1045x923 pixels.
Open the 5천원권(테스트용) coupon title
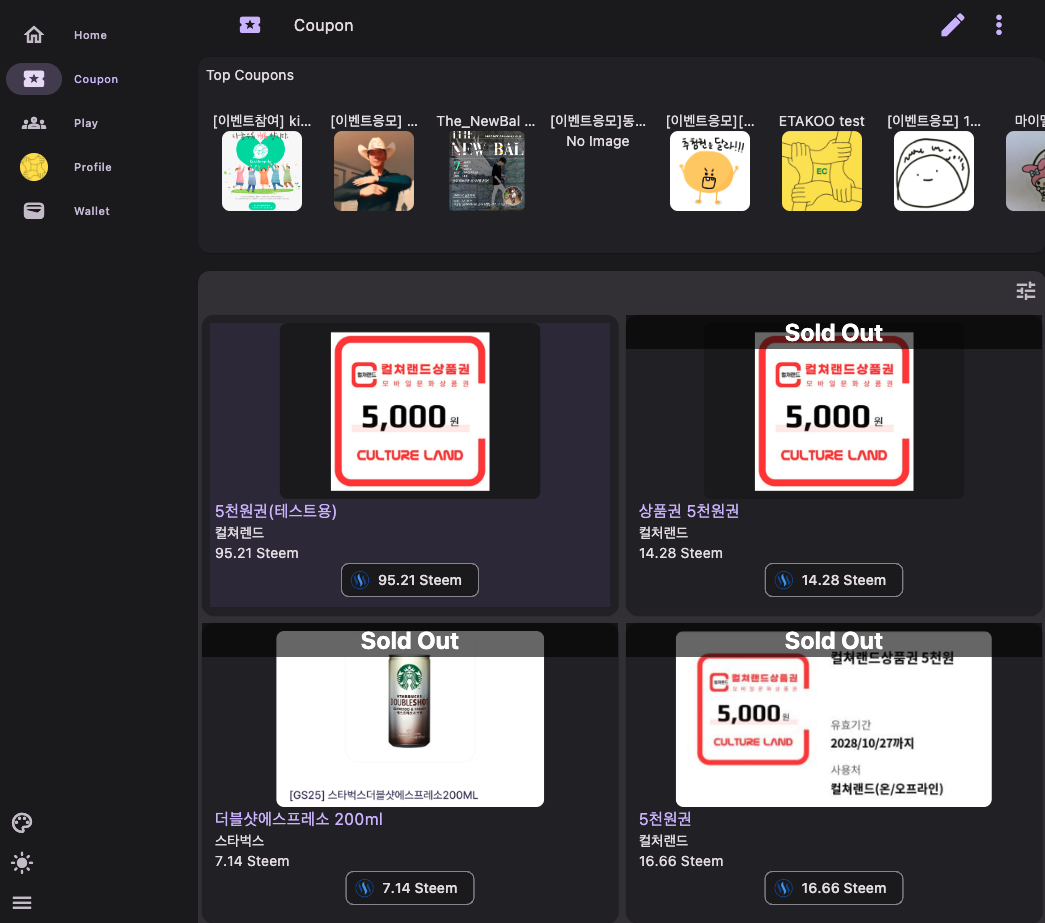click(x=276, y=510)
